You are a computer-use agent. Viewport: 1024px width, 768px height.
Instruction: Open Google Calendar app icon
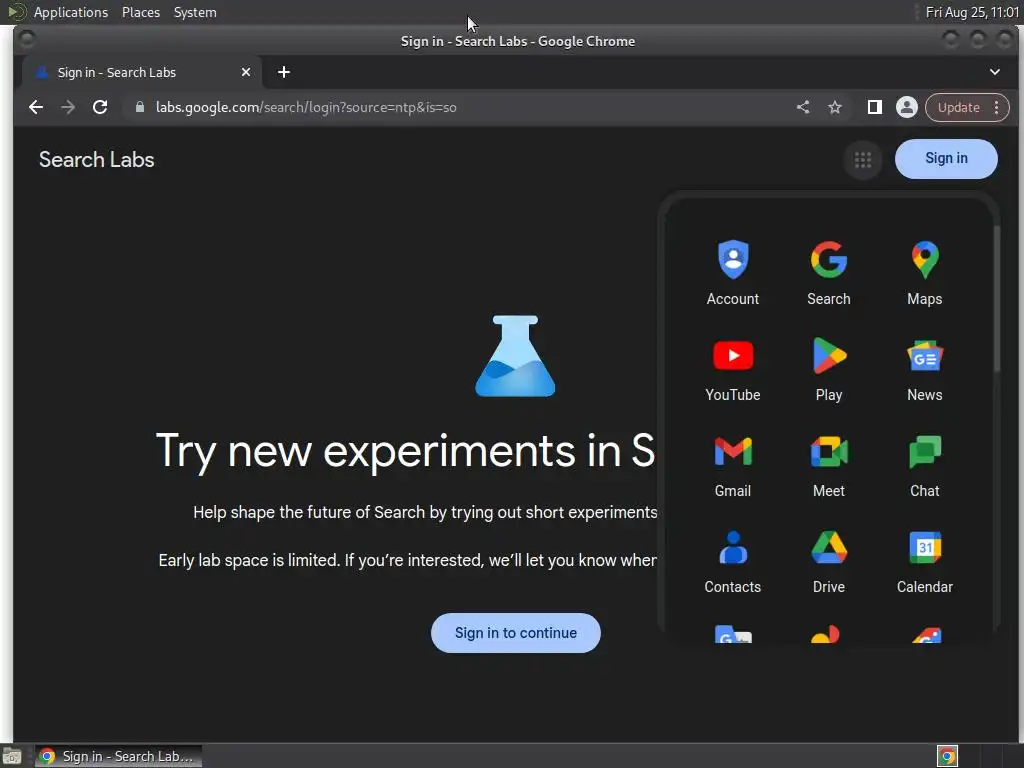925,561
